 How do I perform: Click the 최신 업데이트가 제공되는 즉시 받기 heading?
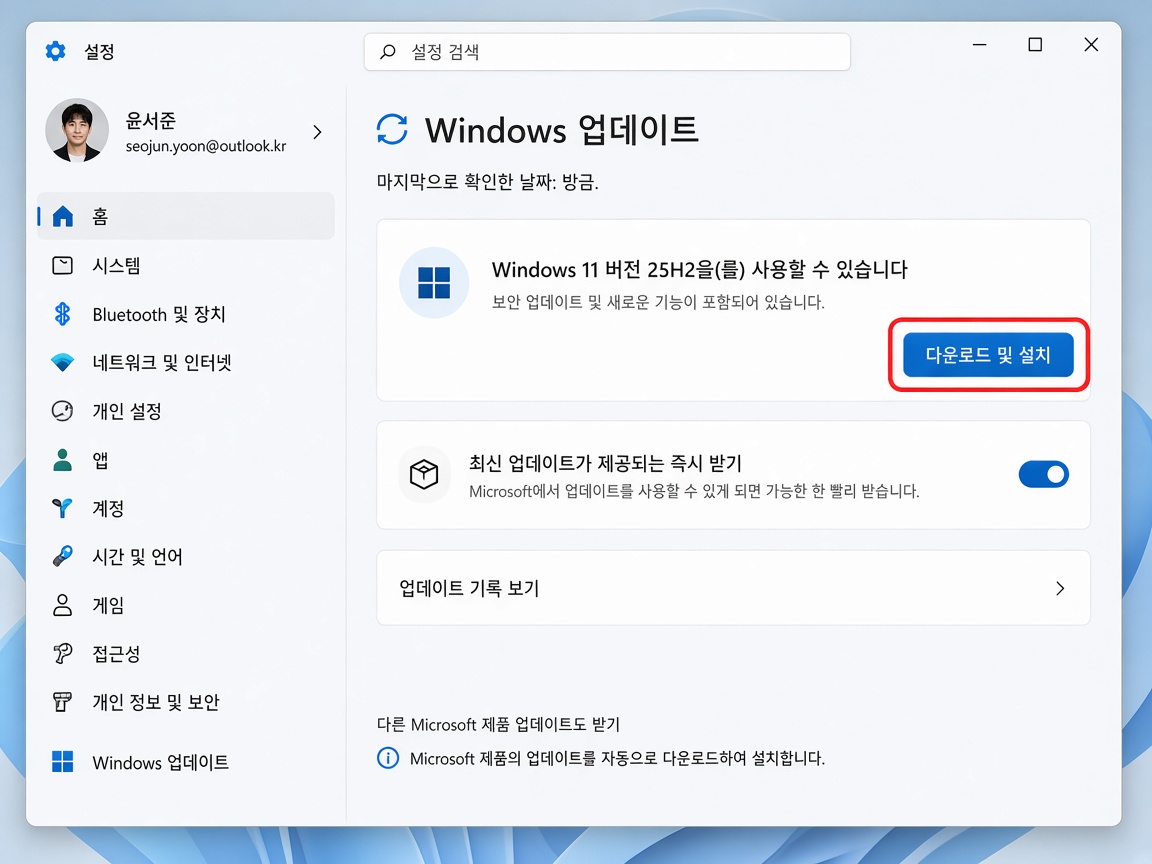click(605, 463)
